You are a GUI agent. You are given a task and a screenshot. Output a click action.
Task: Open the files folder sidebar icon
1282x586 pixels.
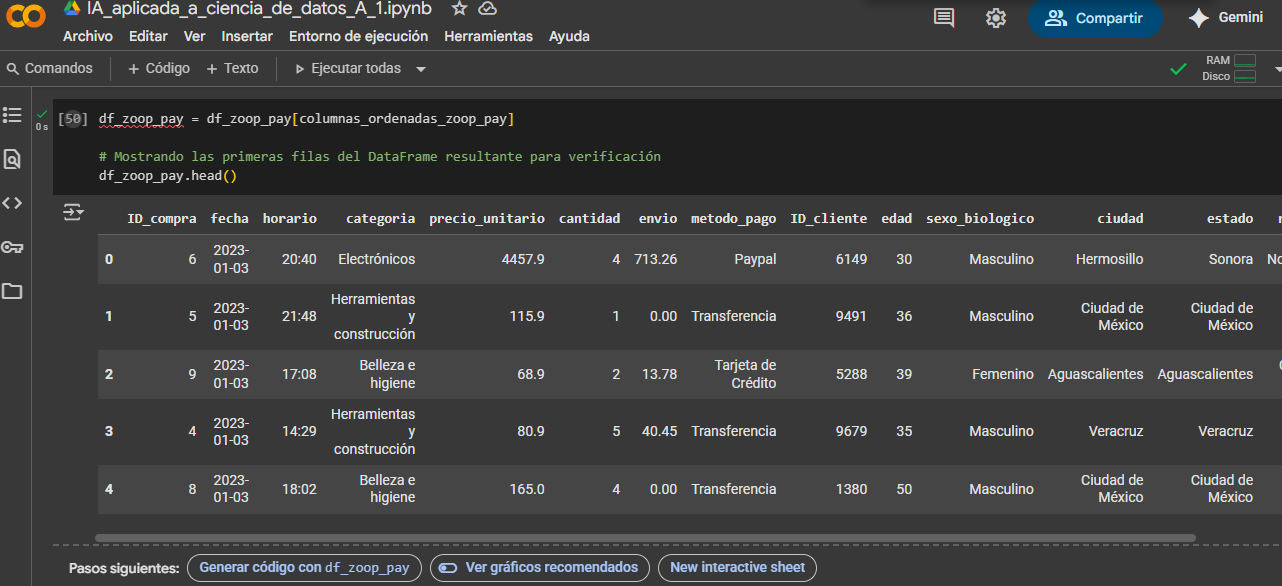(x=12, y=291)
